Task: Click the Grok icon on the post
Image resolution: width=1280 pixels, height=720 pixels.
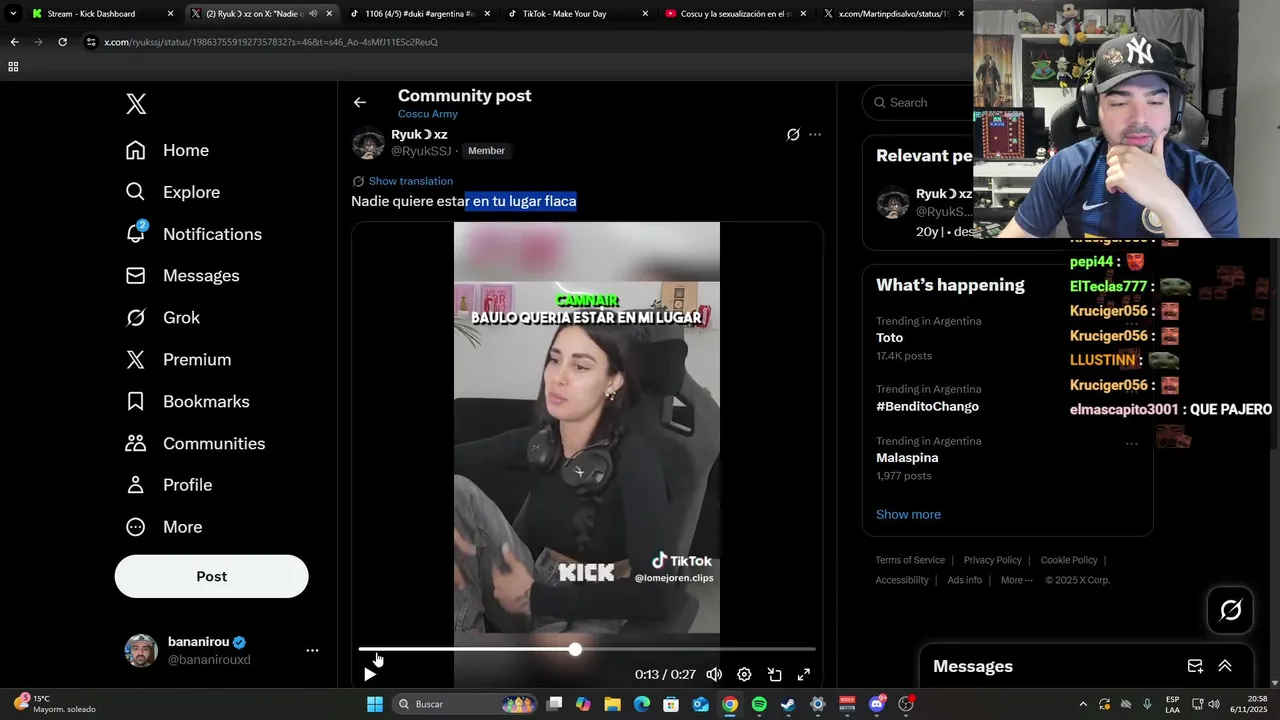Action: click(x=793, y=135)
